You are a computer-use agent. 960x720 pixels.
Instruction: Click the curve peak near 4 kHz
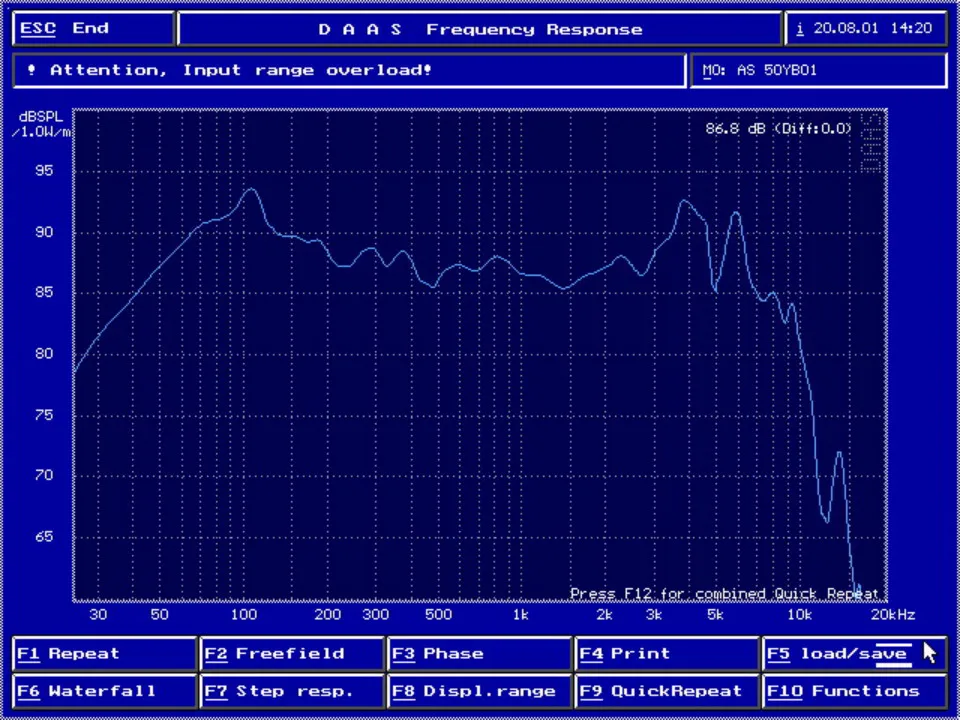click(x=684, y=201)
